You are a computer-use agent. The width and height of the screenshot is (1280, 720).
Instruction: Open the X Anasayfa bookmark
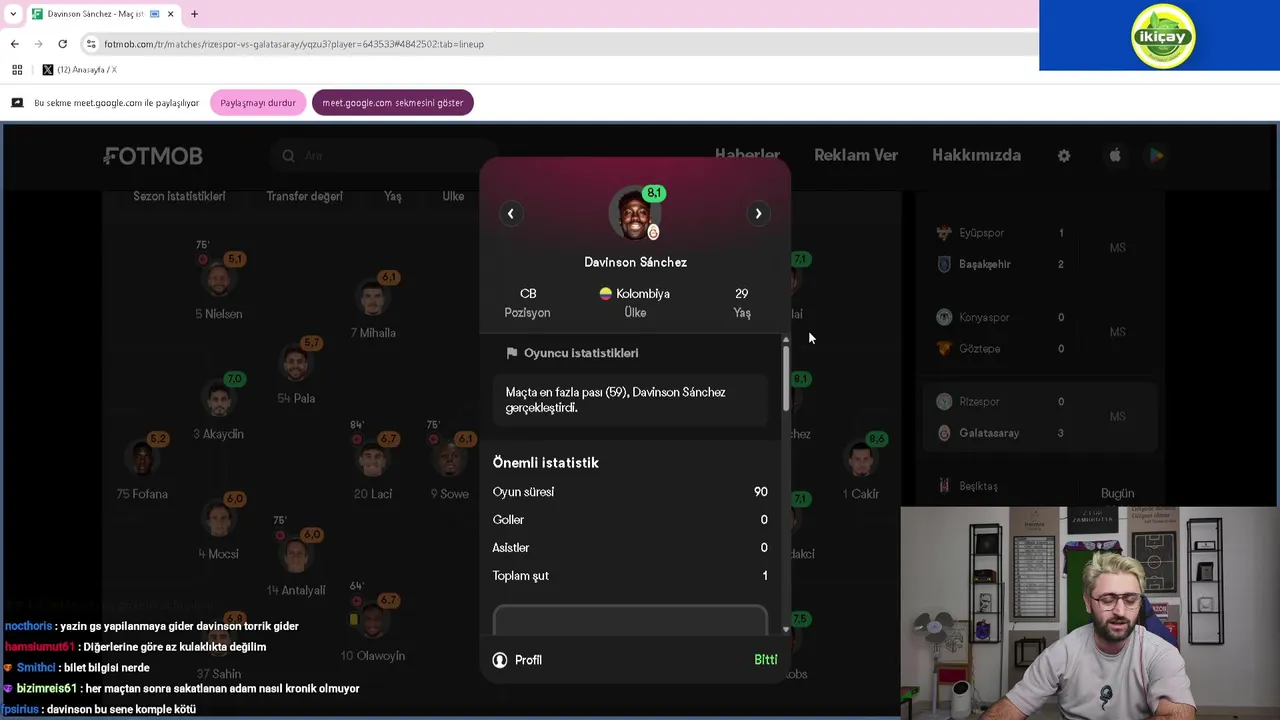tap(80, 70)
